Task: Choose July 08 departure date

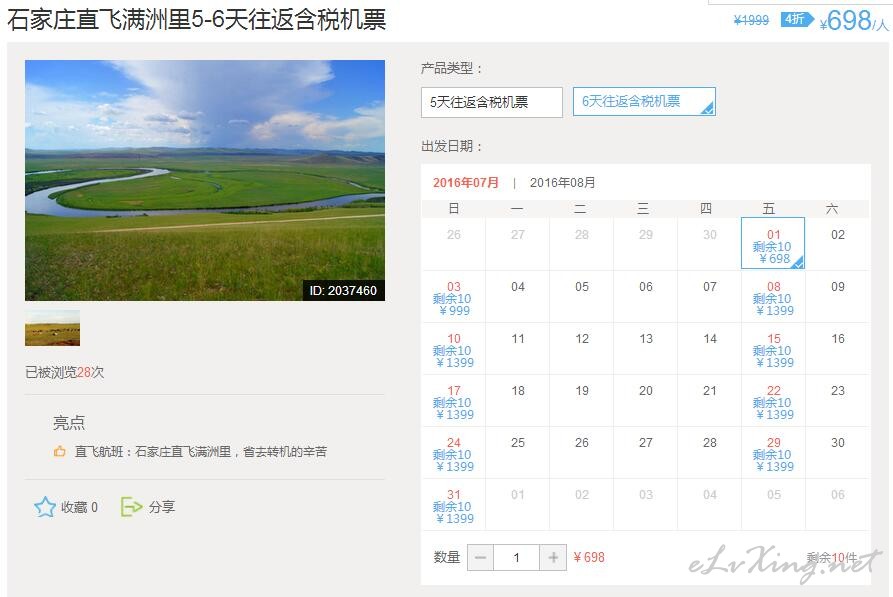Action: point(773,298)
